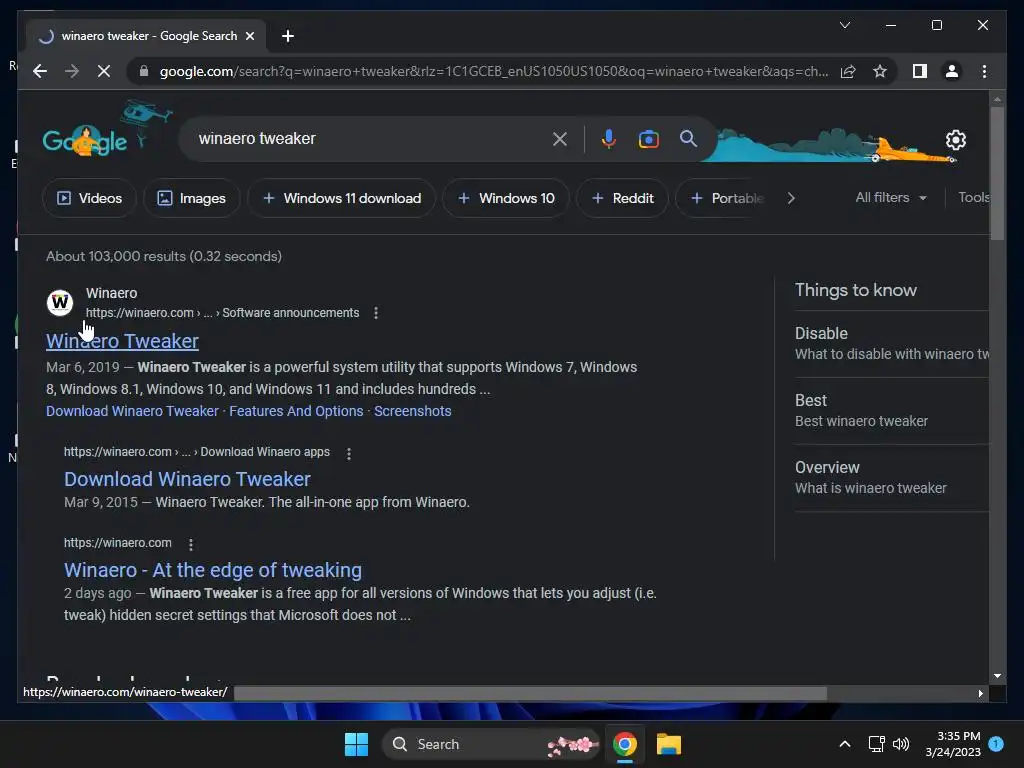Image resolution: width=1024 pixels, height=768 pixels.
Task: Click the horizontal scroll right arrow
Action: point(980,693)
